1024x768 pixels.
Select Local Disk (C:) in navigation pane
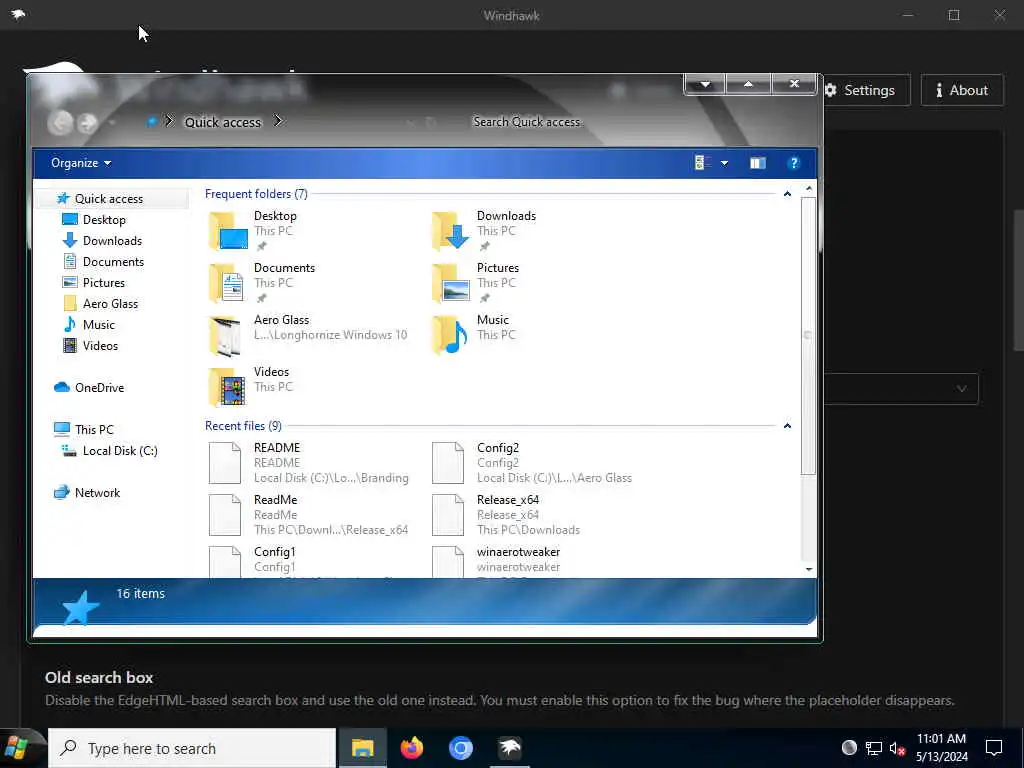[120, 450]
